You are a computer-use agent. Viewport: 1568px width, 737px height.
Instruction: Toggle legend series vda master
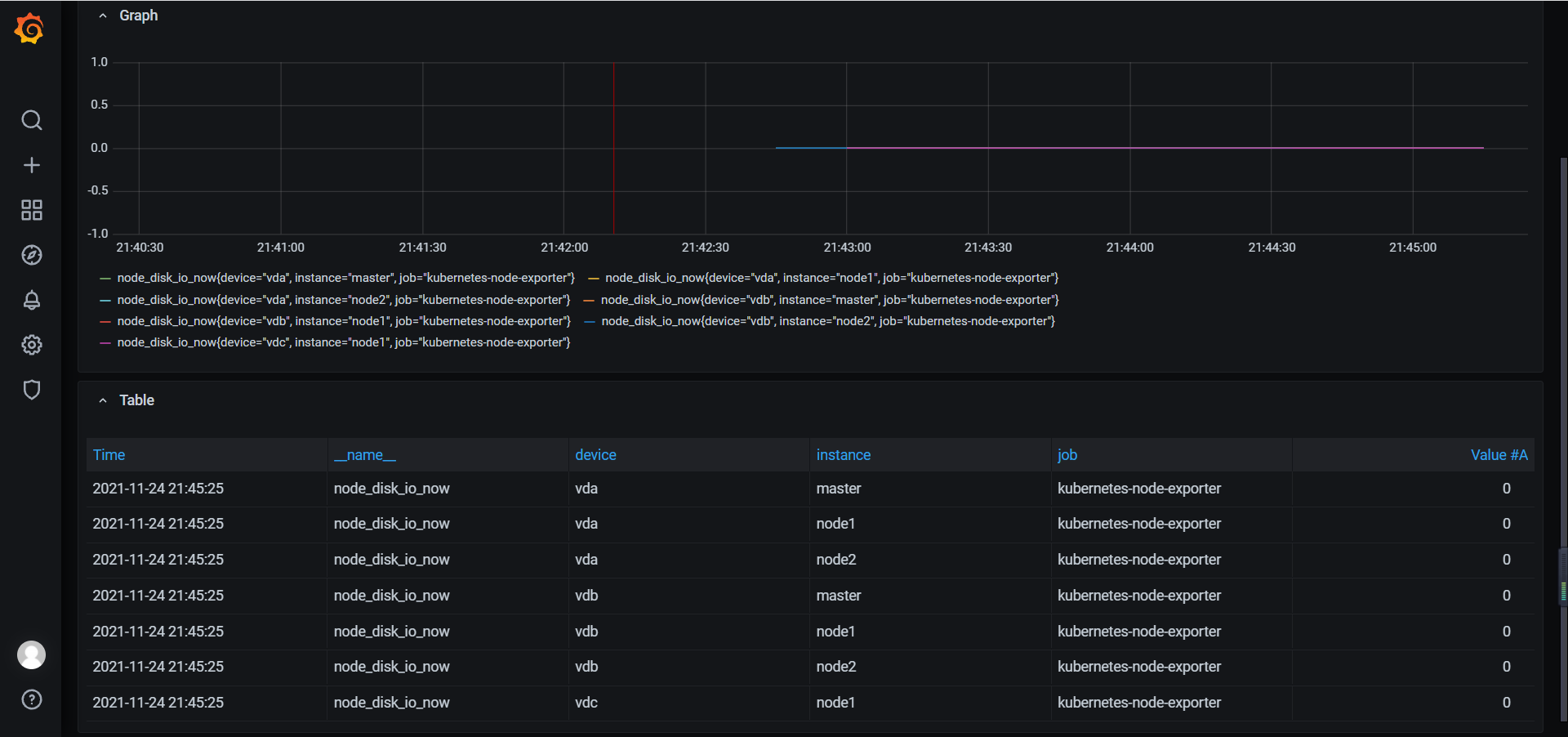click(x=345, y=278)
